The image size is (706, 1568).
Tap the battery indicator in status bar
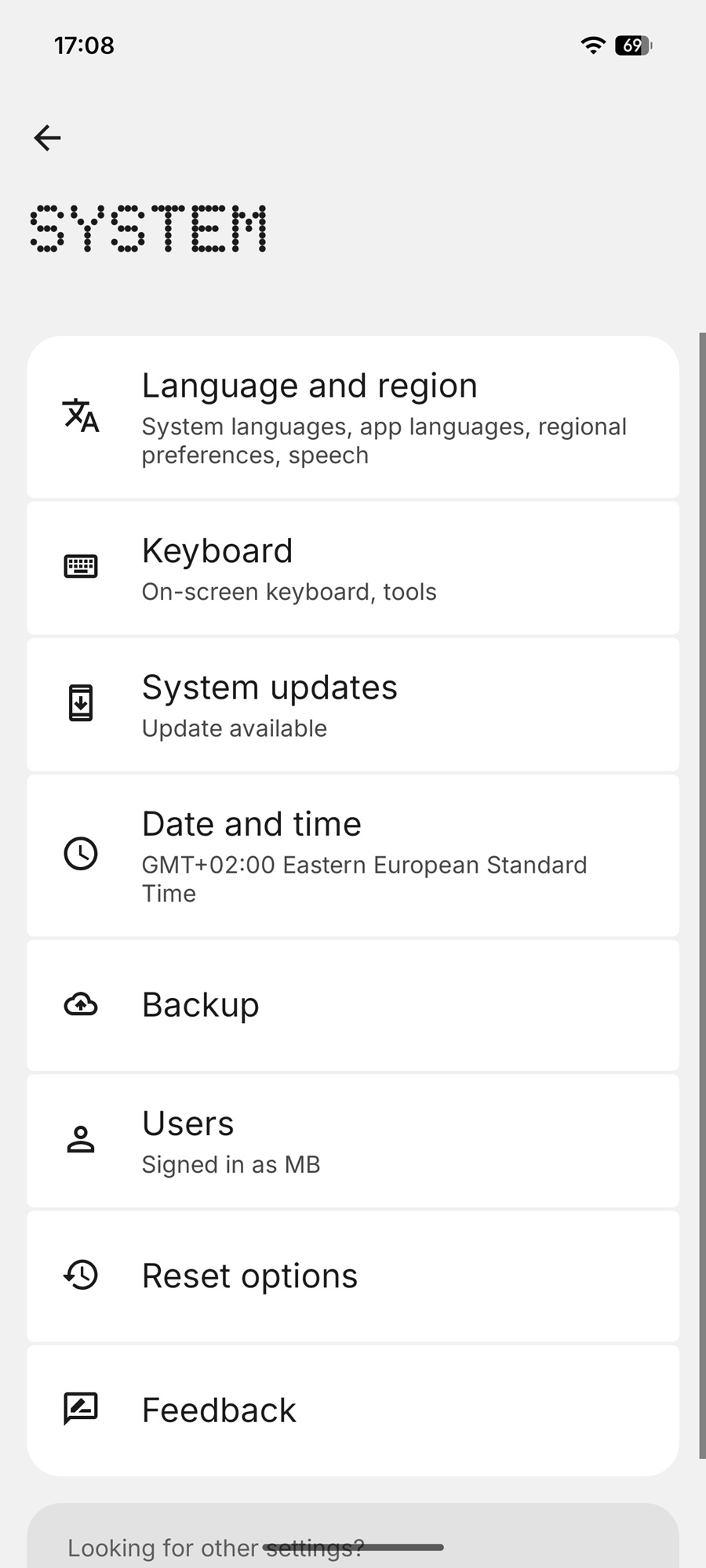(634, 45)
